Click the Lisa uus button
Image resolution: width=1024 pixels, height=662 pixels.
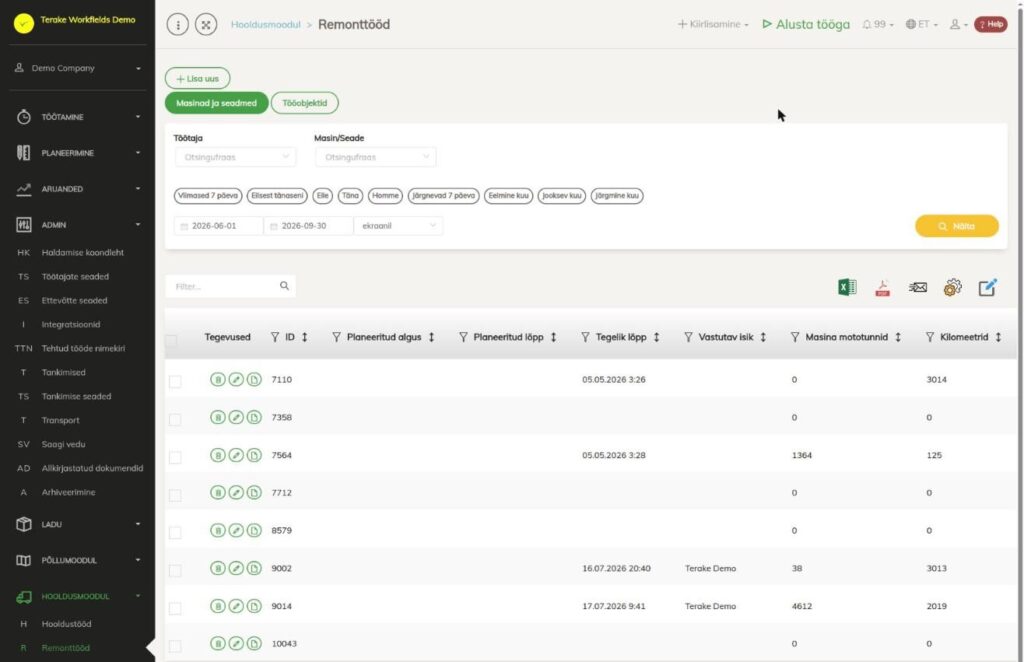(197, 78)
